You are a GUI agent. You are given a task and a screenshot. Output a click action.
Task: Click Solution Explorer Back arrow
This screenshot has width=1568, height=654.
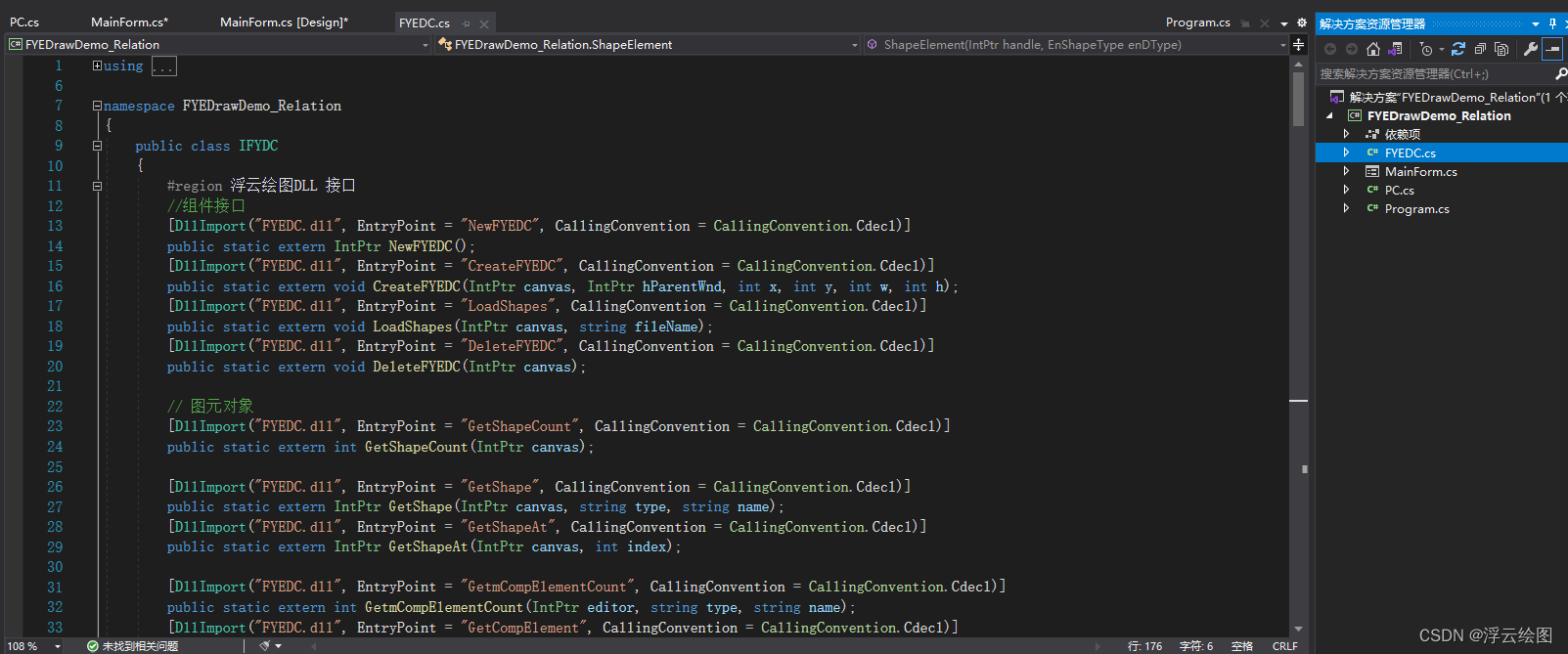(1330, 49)
